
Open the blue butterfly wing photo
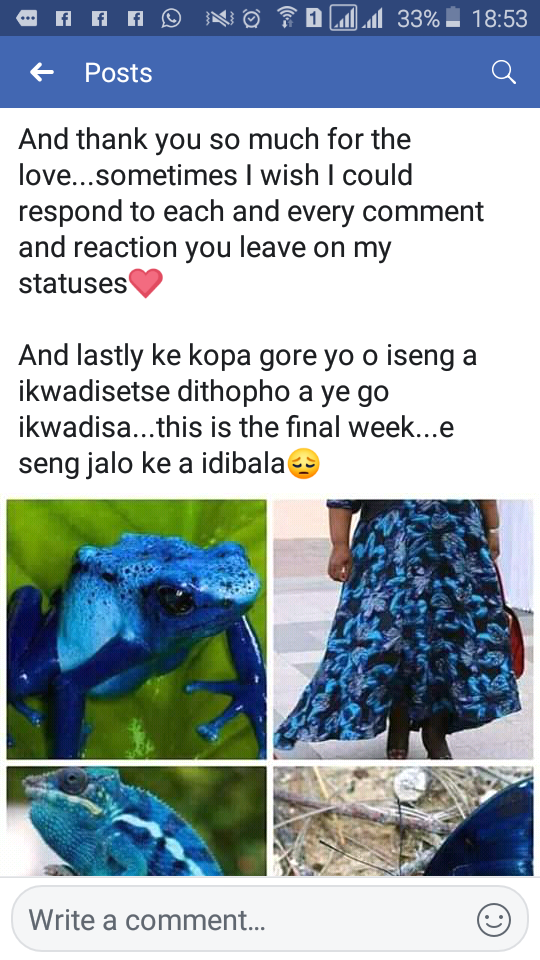403,821
